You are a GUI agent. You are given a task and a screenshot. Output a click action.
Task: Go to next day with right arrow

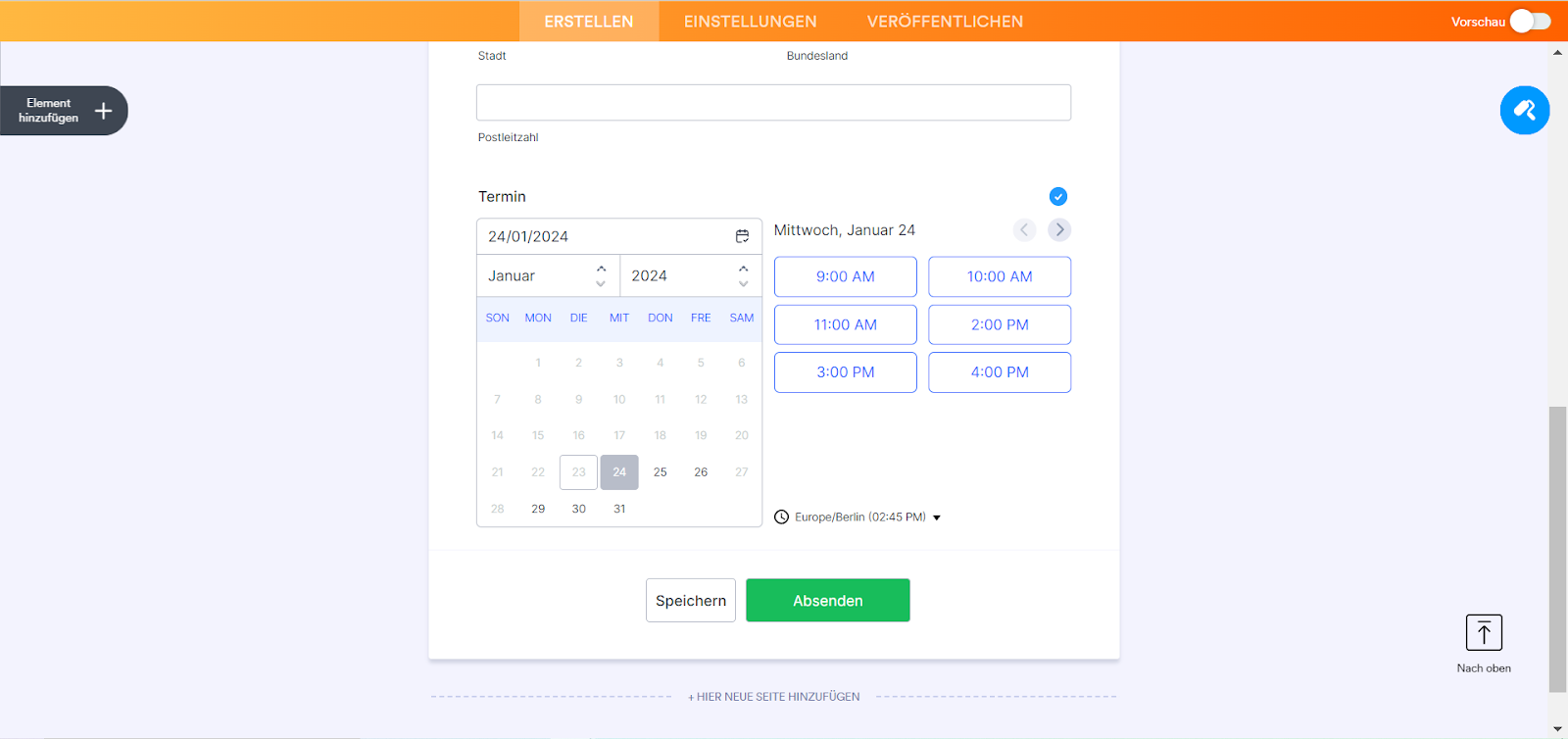coord(1058,229)
